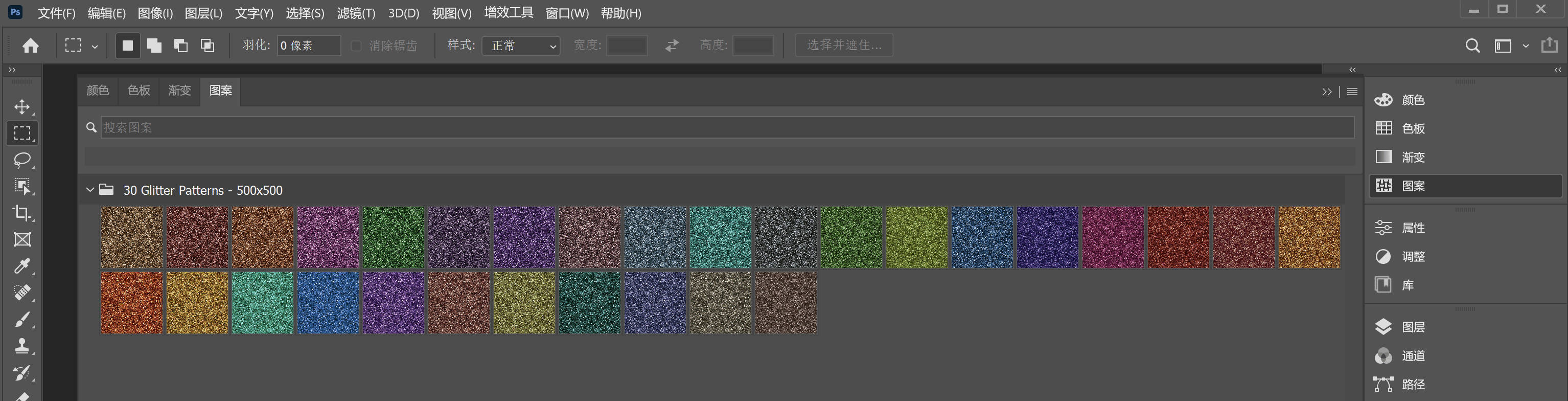
Task: Enable the anti-alias checkbox (消除锯齿)
Action: coord(357,46)
